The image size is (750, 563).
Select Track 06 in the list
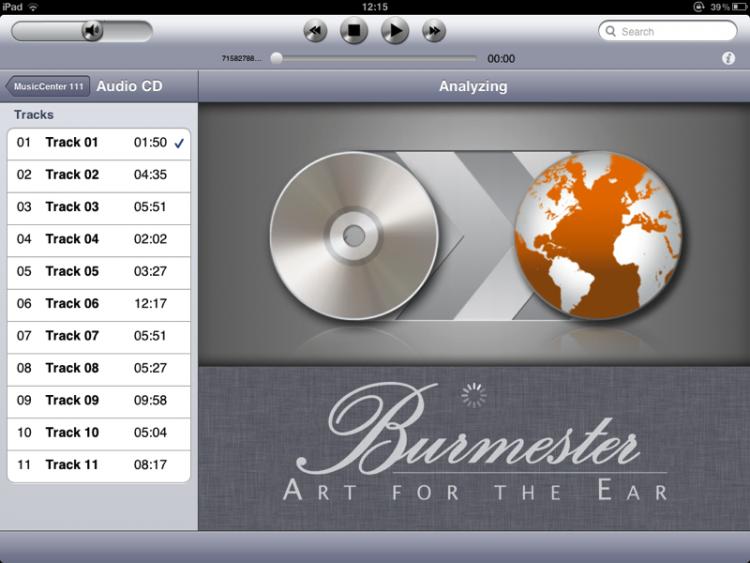(x=99, y=304)
